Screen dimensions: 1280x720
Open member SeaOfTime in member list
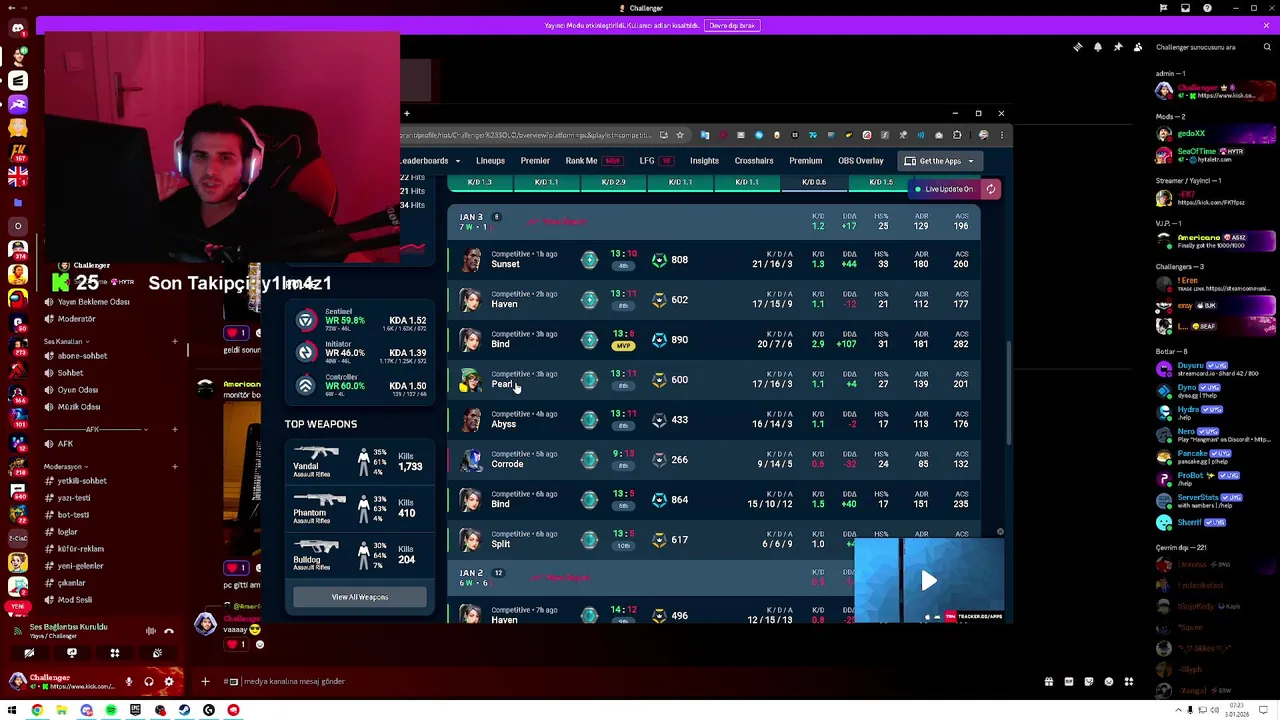point(1215,155)
